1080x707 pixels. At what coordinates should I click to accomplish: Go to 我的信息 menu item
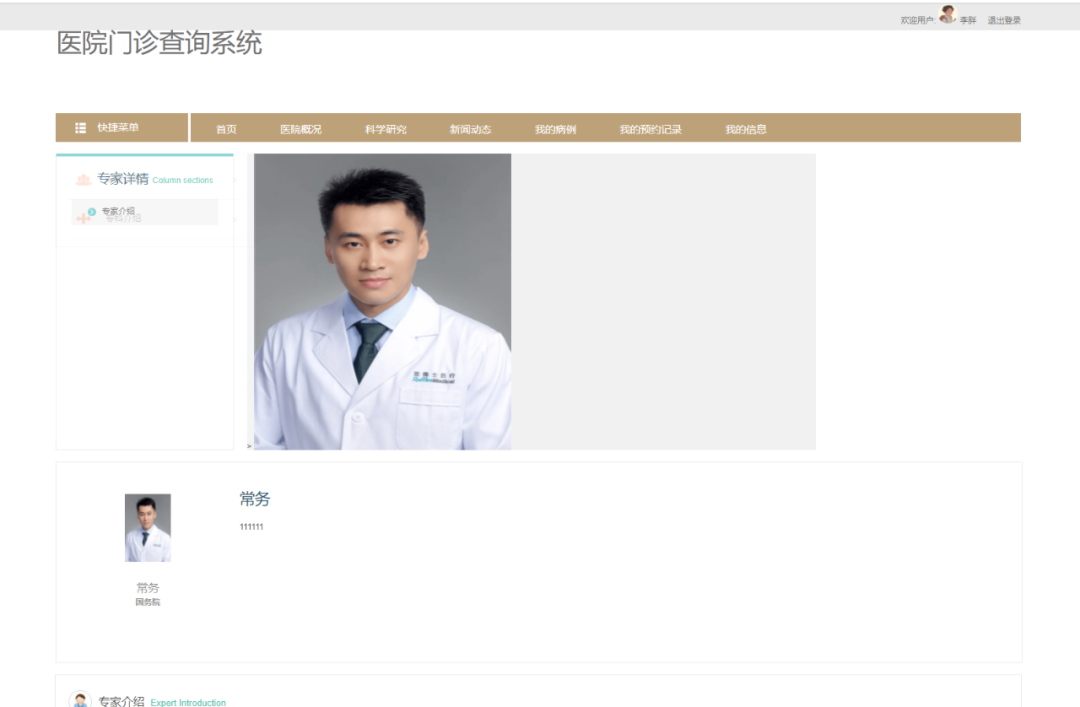coord(745,129)
